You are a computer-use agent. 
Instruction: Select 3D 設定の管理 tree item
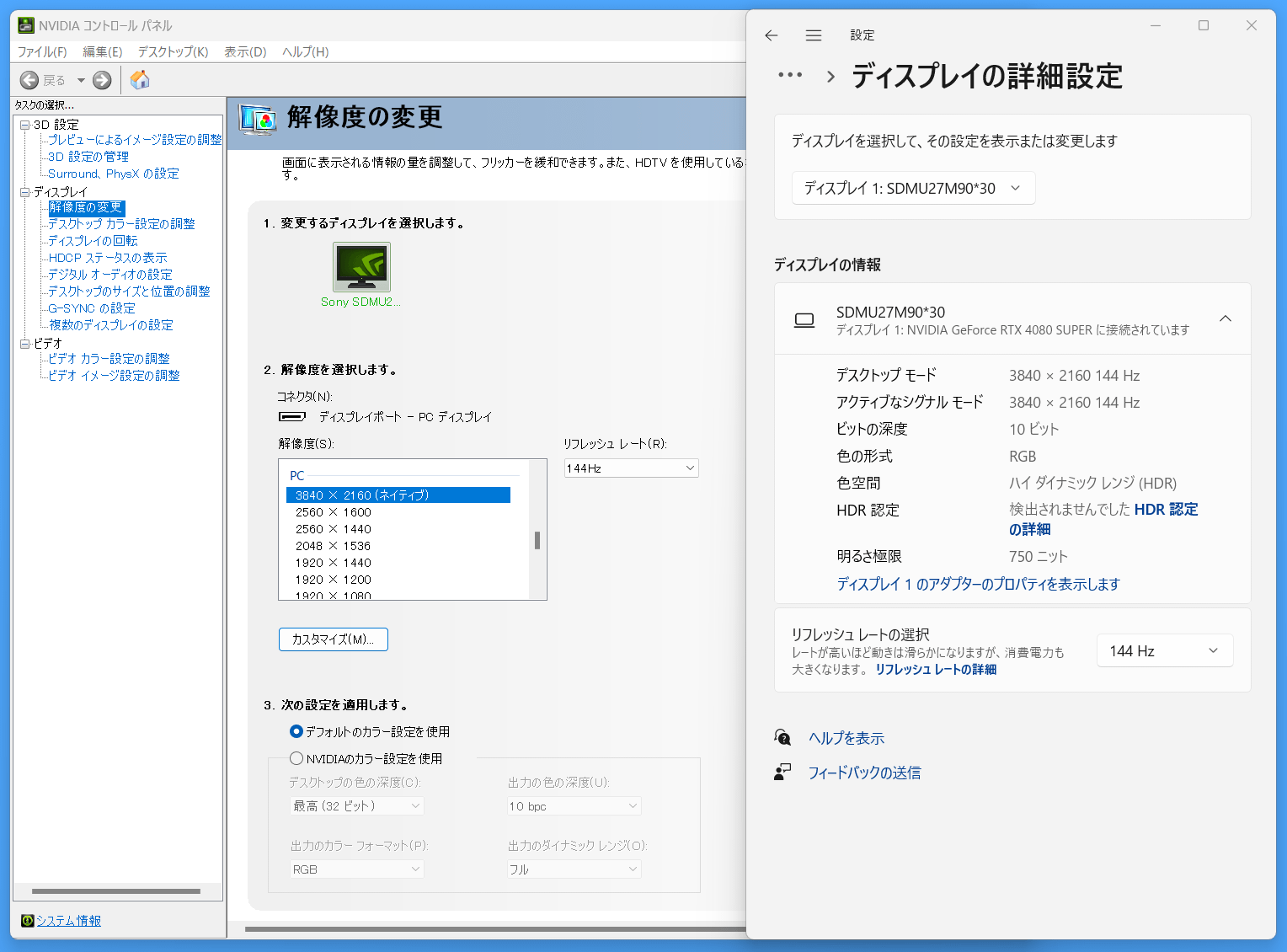(88, 157)
